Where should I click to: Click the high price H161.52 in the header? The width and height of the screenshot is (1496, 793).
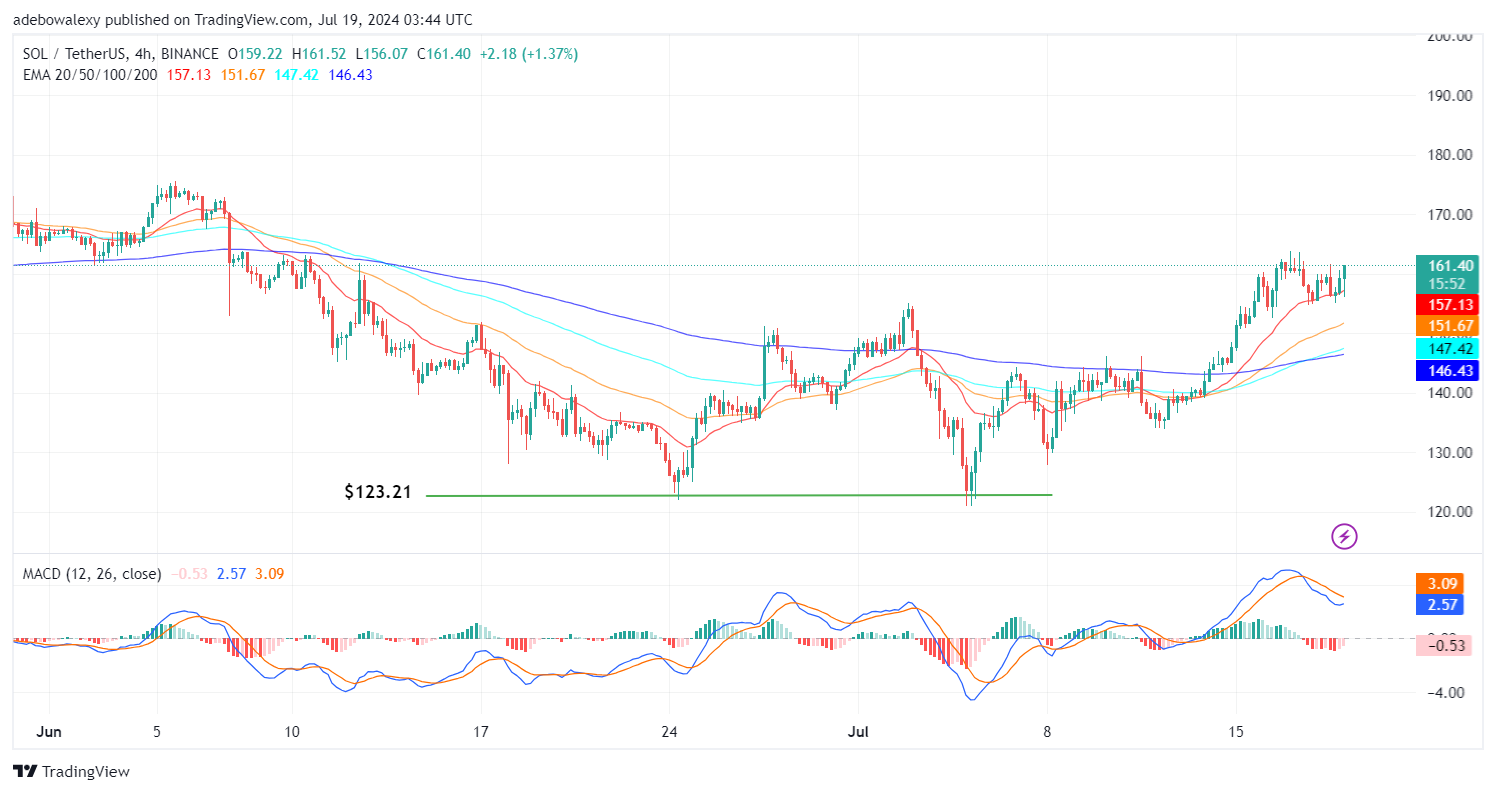[x=318, y=54]
